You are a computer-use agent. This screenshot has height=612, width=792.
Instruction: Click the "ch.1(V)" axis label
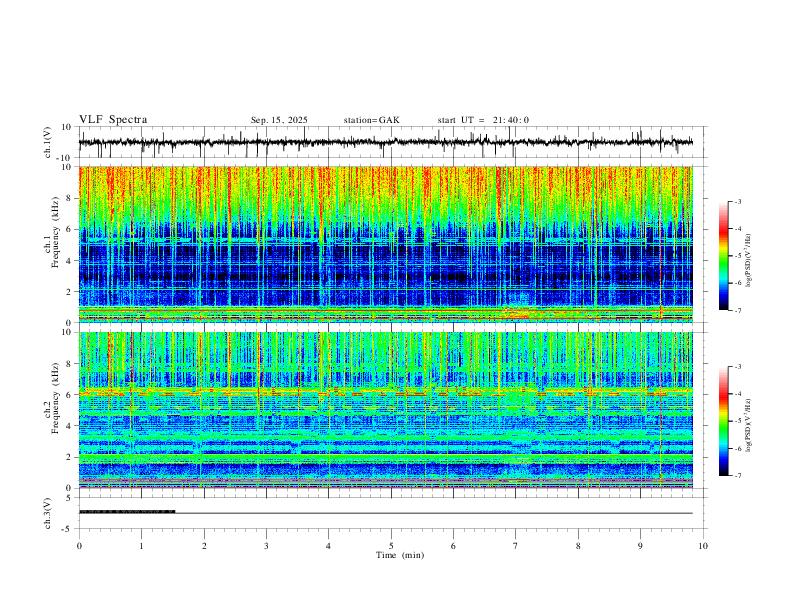click(48, 142)
